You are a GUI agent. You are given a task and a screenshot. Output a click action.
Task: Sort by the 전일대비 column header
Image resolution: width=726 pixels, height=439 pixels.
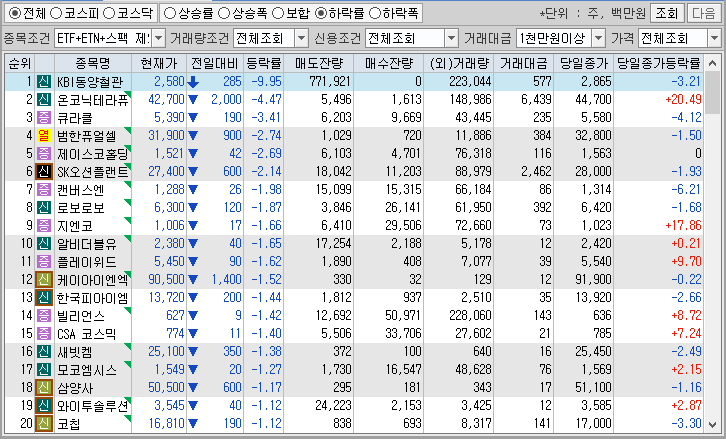click(x=215, y=63)
